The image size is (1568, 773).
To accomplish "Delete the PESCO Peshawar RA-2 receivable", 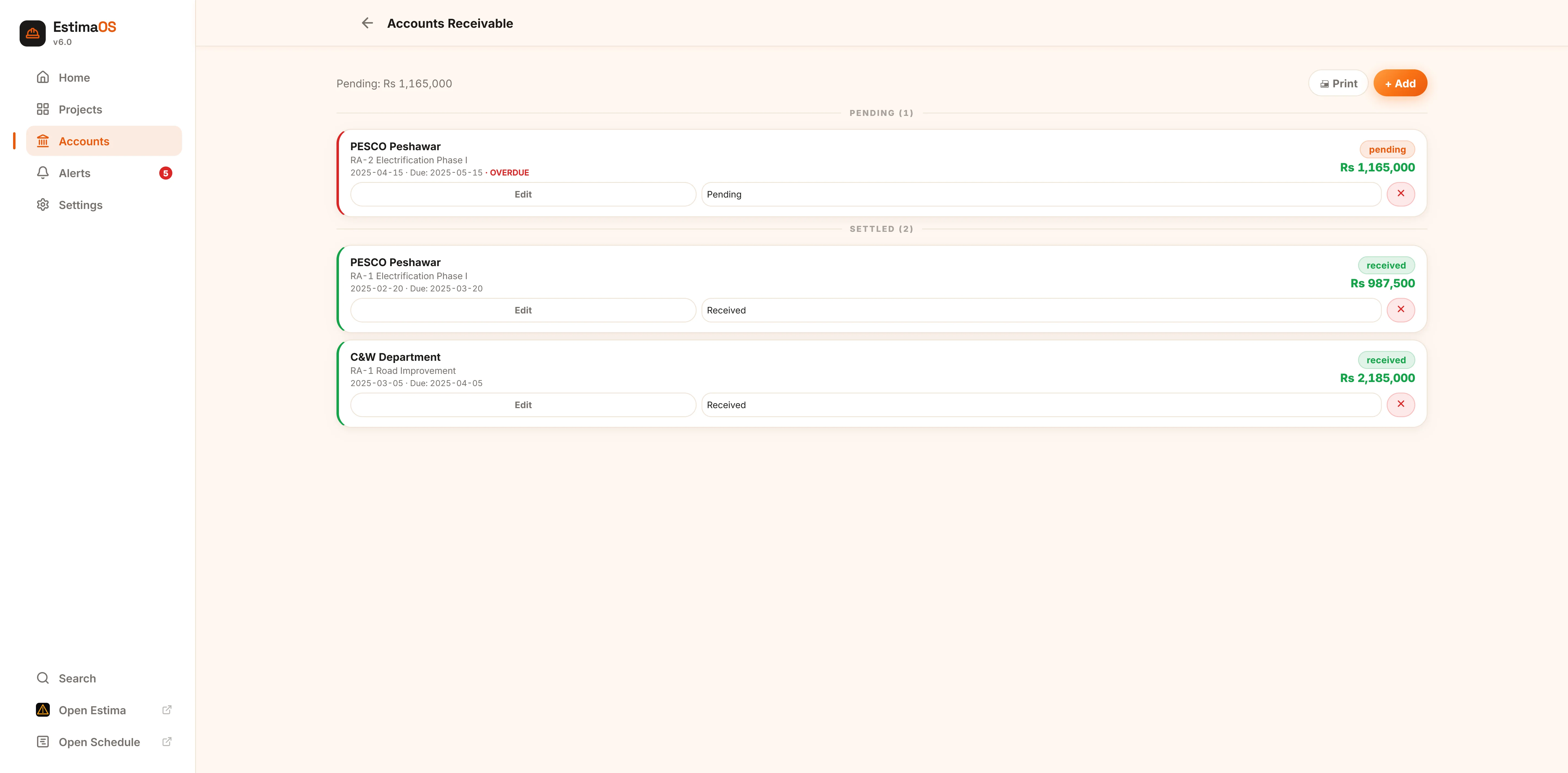I will pyautogui.click(x=1401, y=194).
